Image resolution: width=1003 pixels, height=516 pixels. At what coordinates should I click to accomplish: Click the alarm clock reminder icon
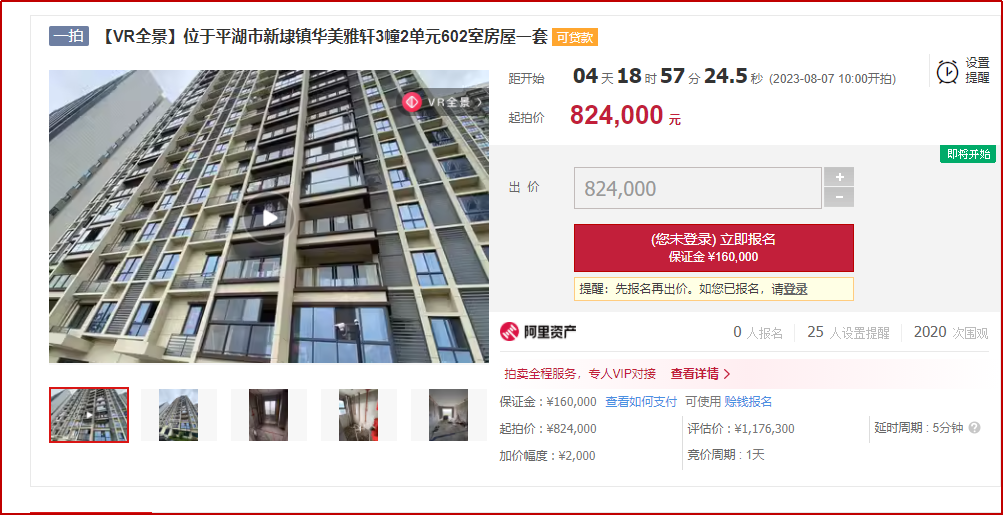[x=947, y=72]
